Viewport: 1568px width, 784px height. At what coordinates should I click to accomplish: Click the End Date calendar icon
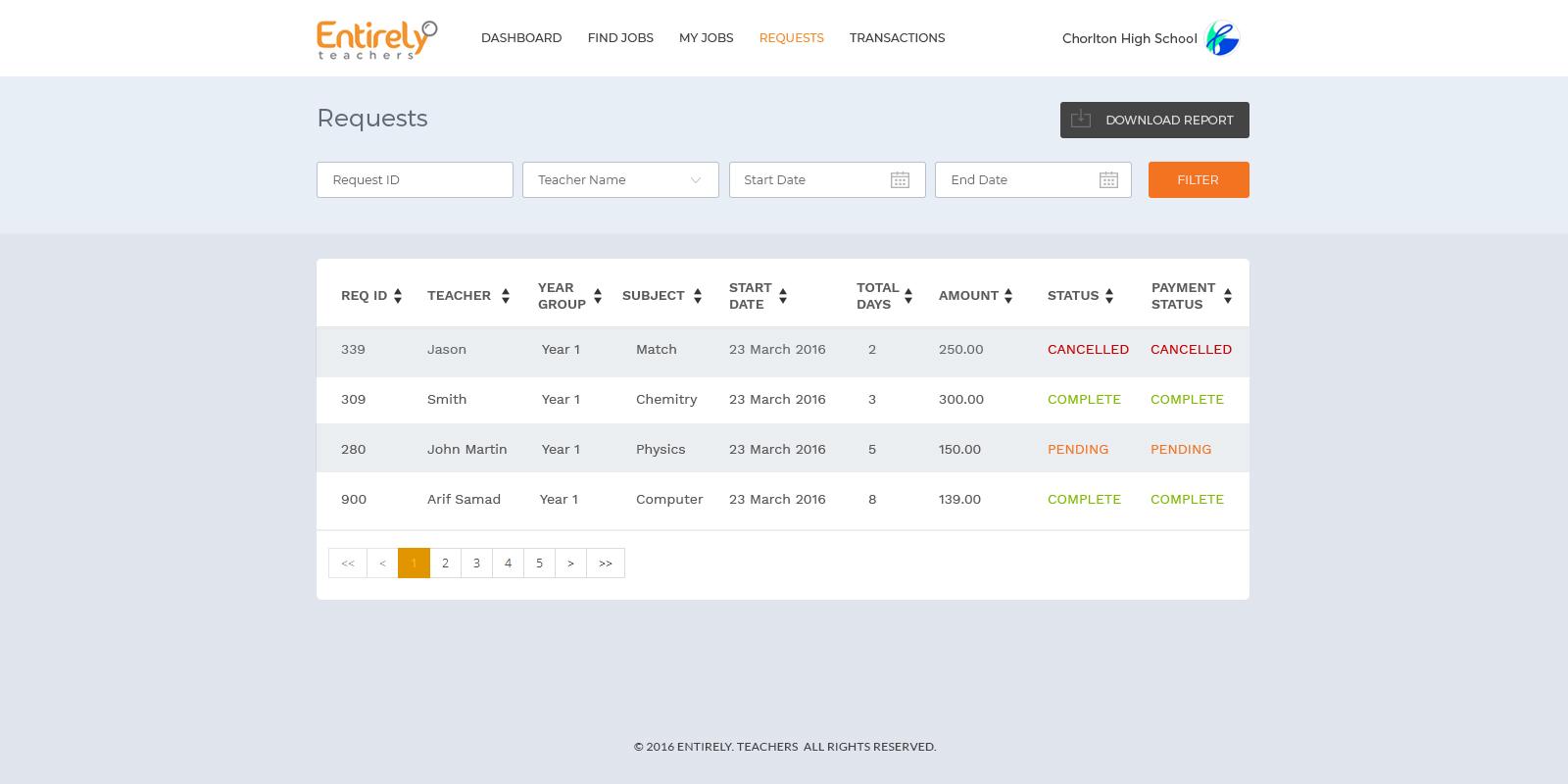(1108, 180)
